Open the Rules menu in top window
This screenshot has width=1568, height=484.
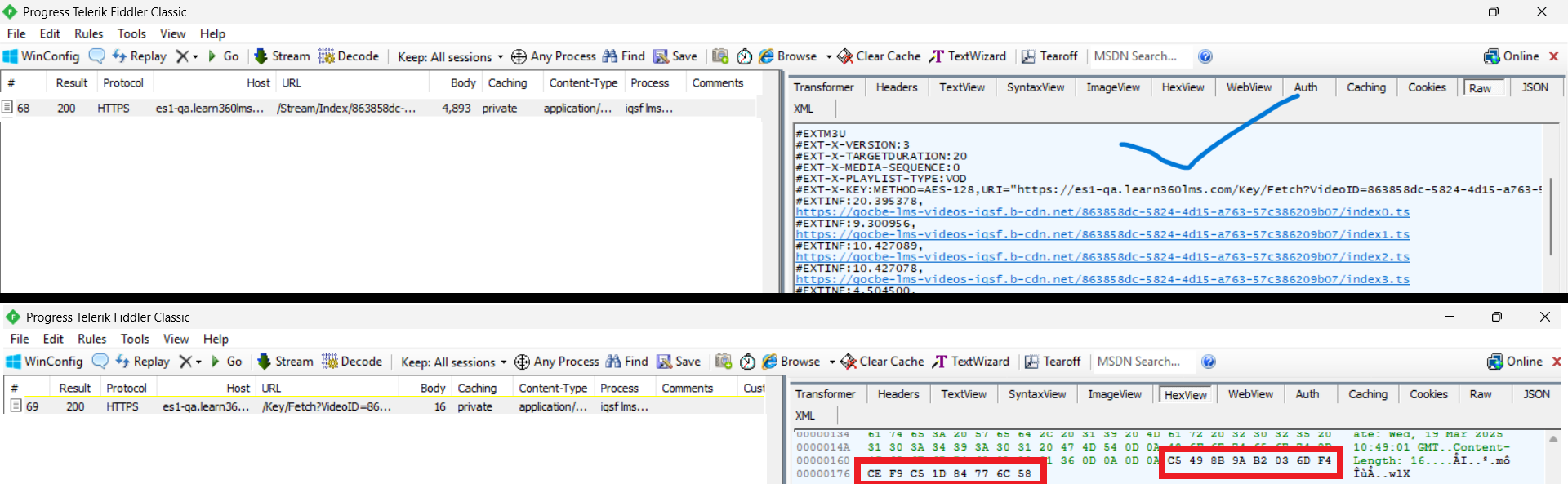pos(88,33)
